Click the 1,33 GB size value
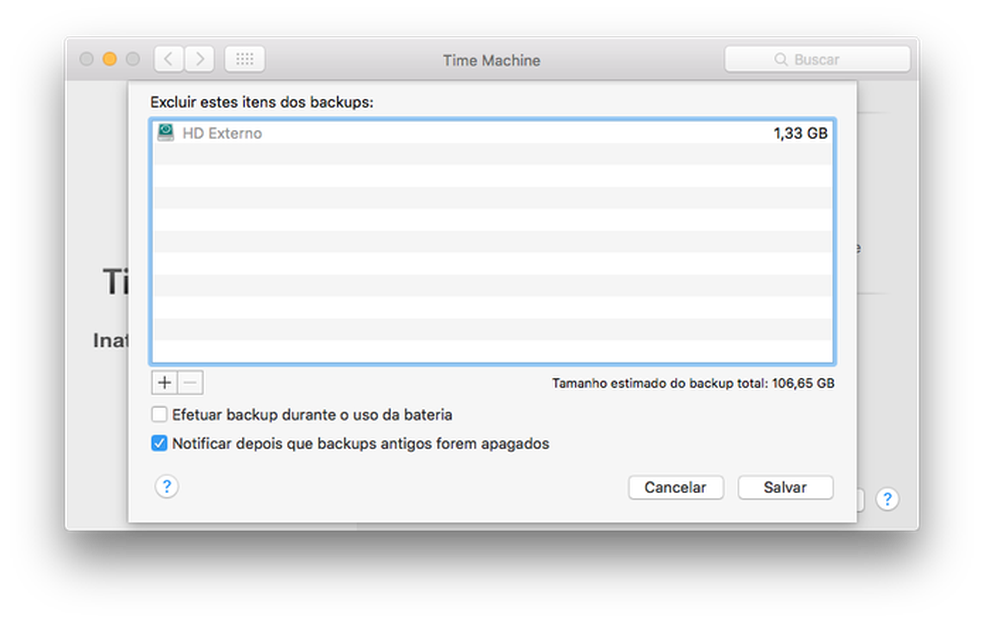The width and height of the screenshot is (984, 623). click(x=800, y=133)
